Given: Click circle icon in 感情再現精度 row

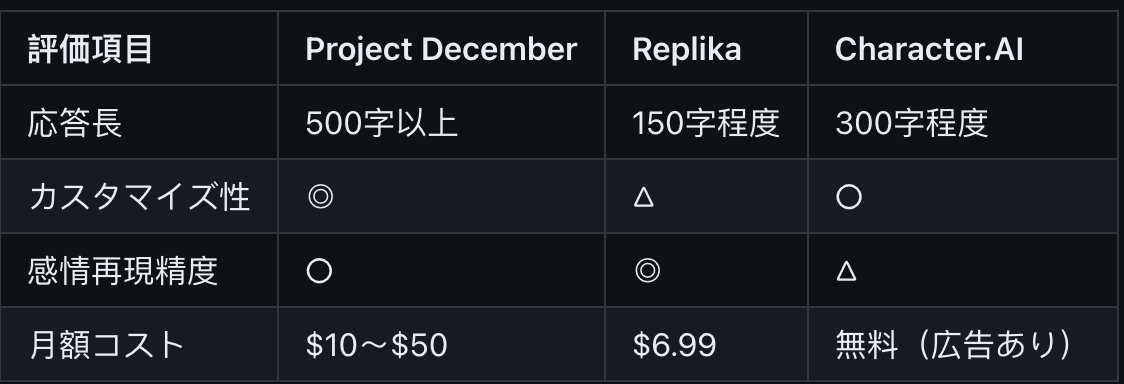Looking at the screenshot, I should (x=319, y=272).
